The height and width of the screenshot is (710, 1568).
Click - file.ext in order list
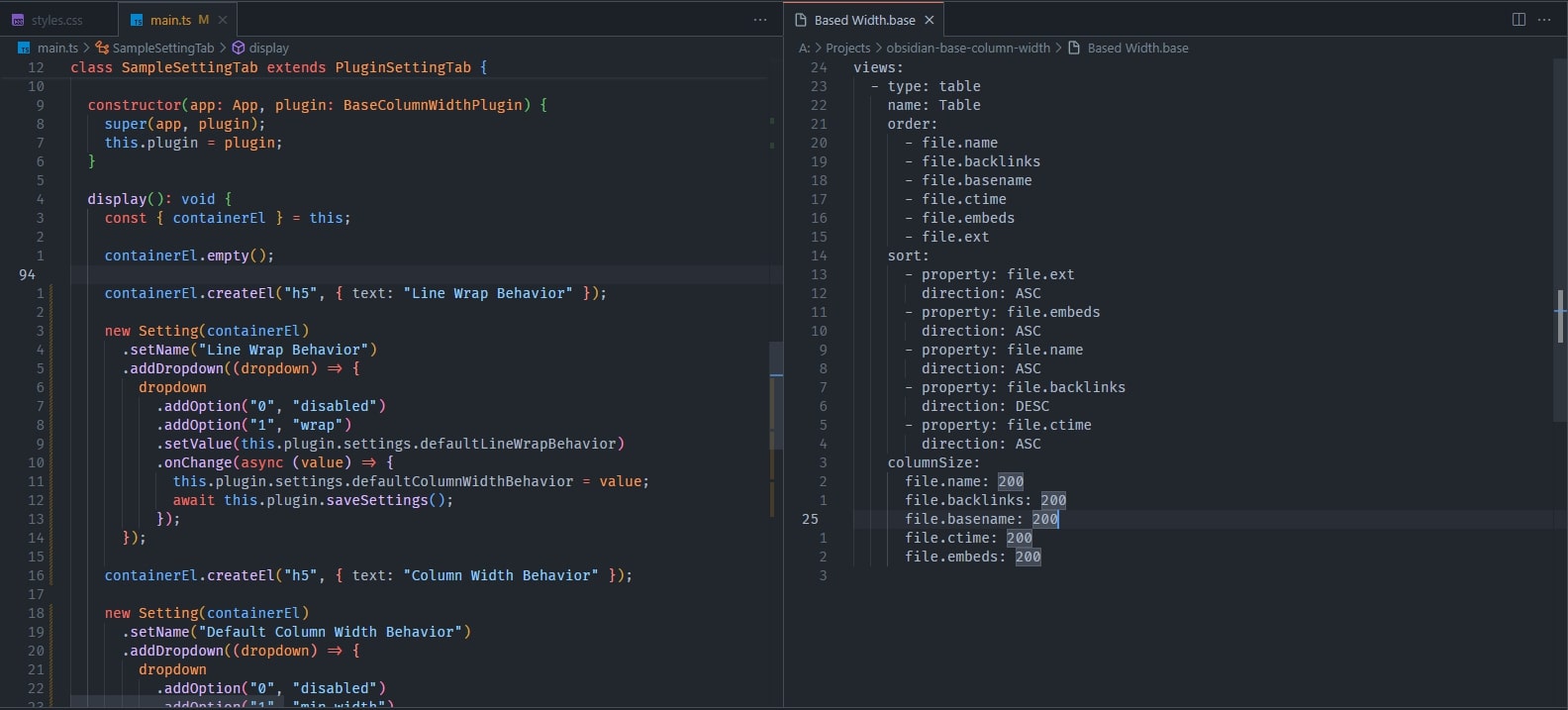tap(946, 237)
